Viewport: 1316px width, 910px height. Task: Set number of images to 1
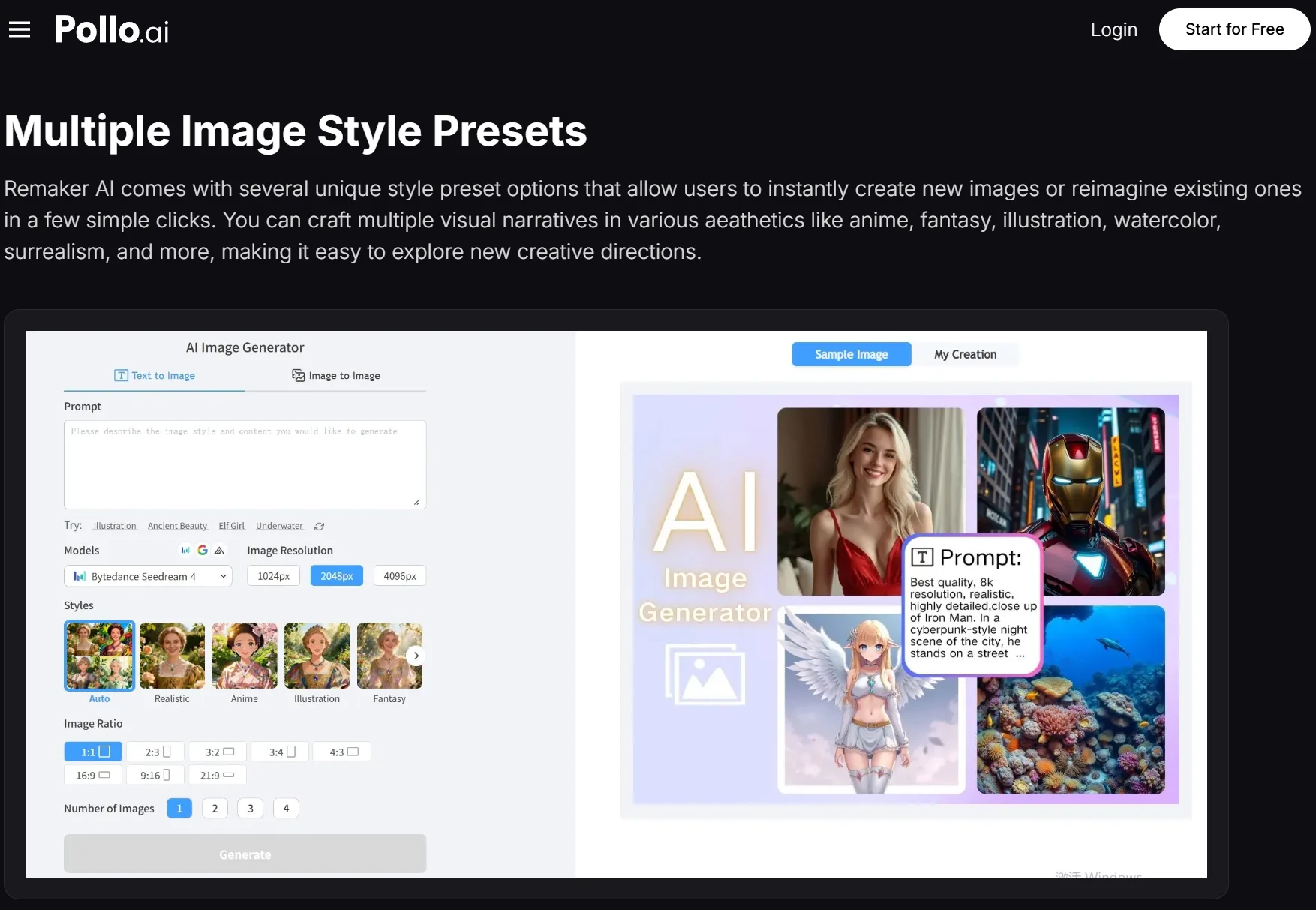coord(179,809)
